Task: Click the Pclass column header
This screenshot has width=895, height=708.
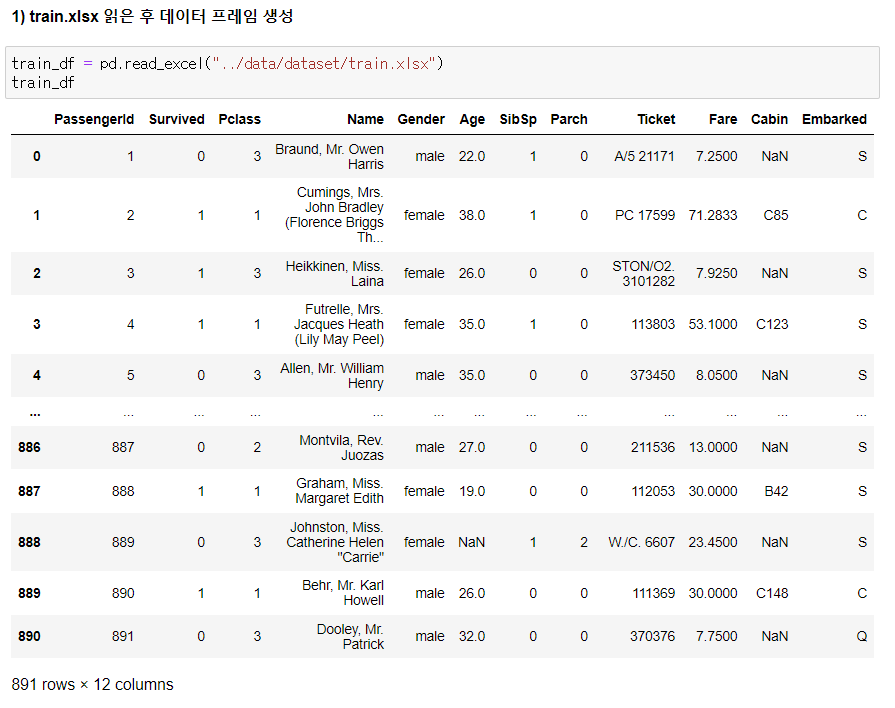Action: click(239, 119)
